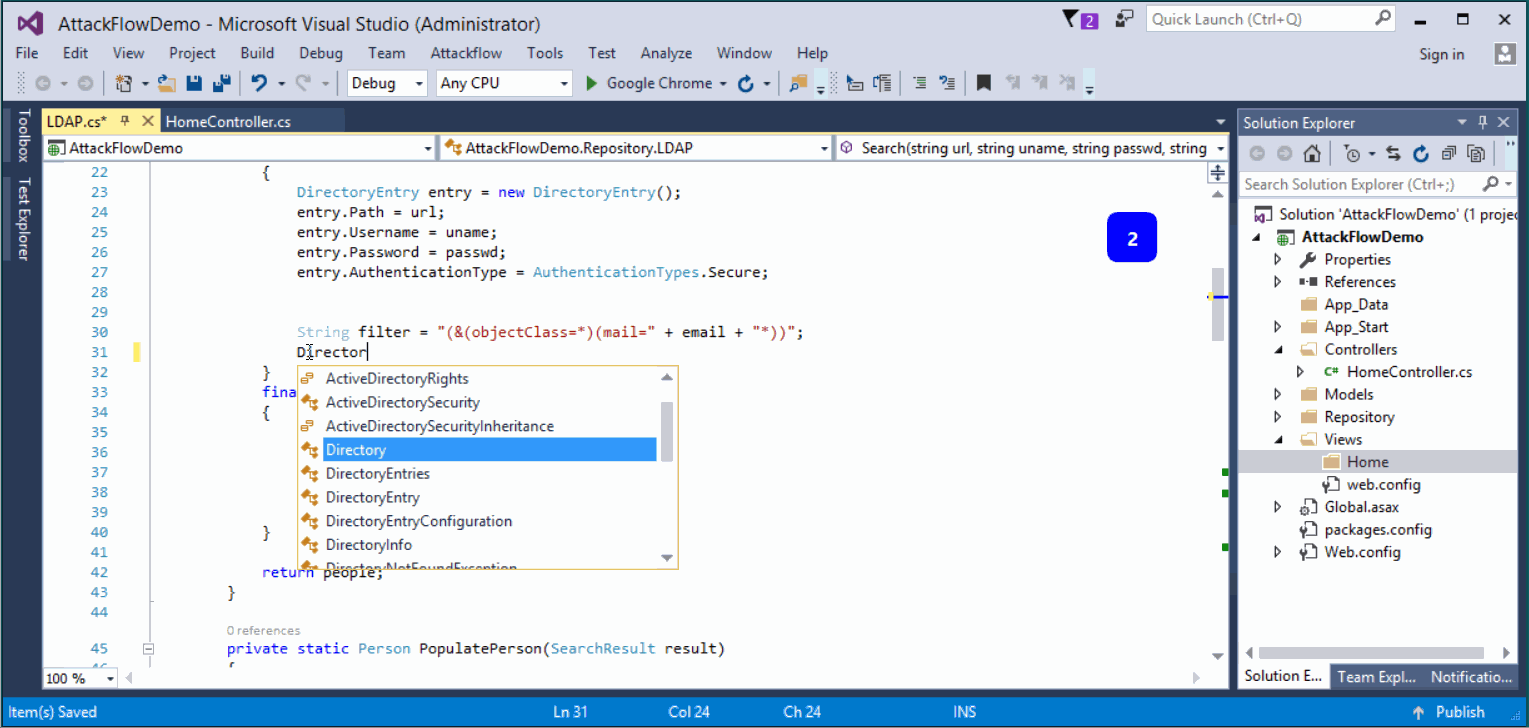
Task: Expand the References node
Action: tap(1278, 282)
